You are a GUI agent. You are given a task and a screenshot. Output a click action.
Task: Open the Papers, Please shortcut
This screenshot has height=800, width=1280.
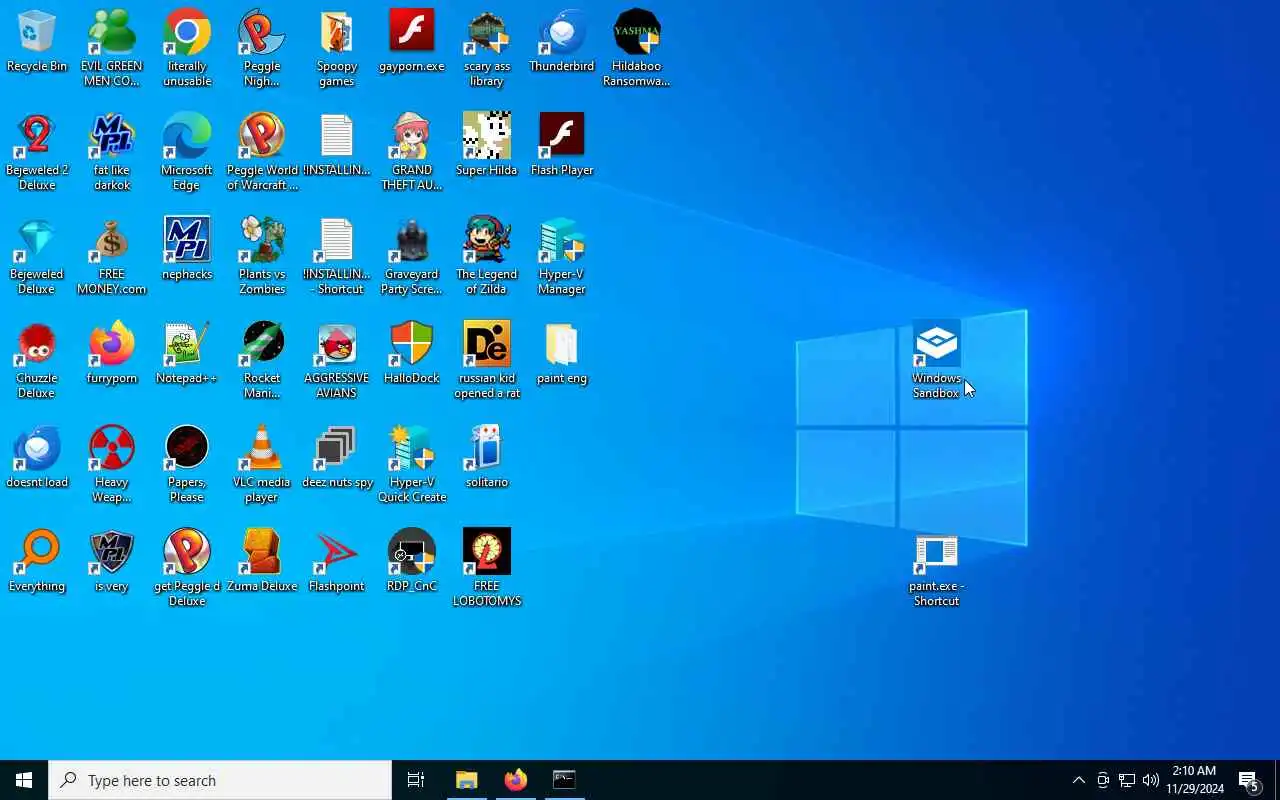pyautogui.click(x=187, y=464)
